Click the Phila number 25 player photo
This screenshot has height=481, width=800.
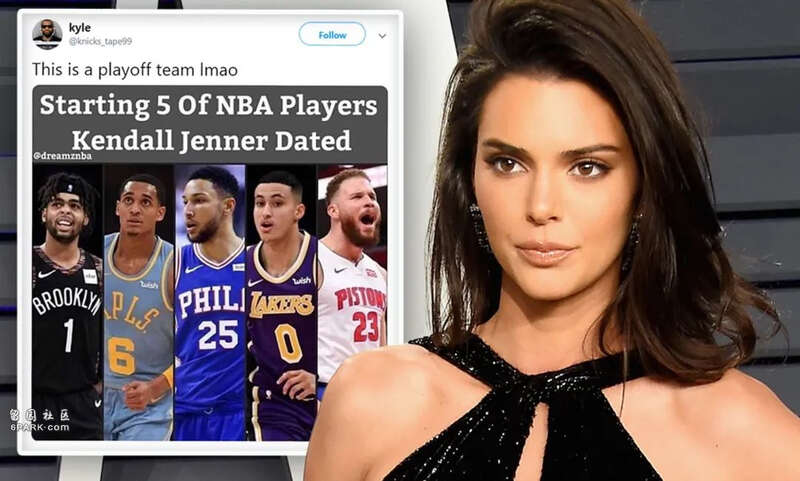click(x=210, y=302)
